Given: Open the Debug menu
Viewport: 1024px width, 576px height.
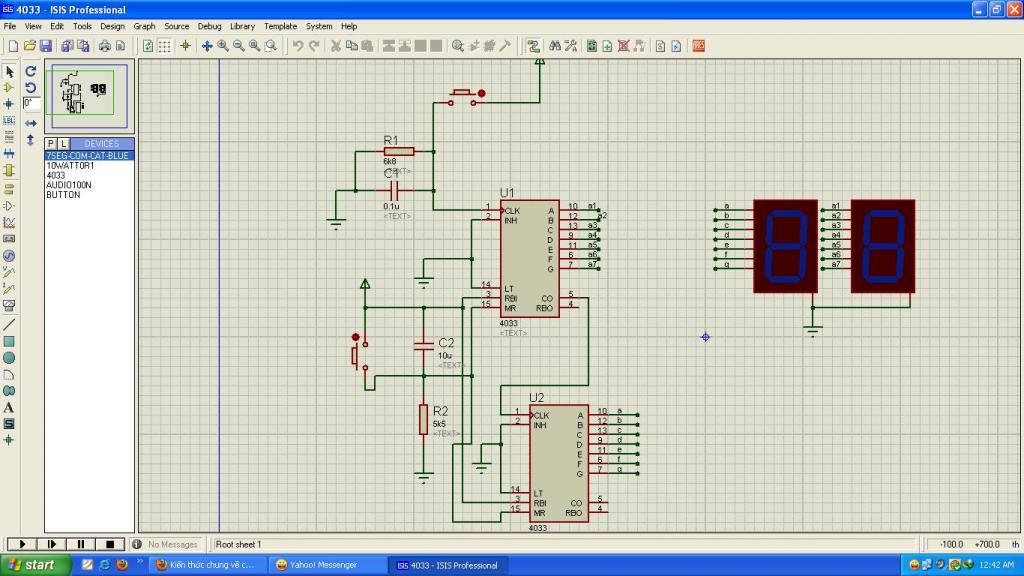Looking at the screenshot, I should point(209,26).
